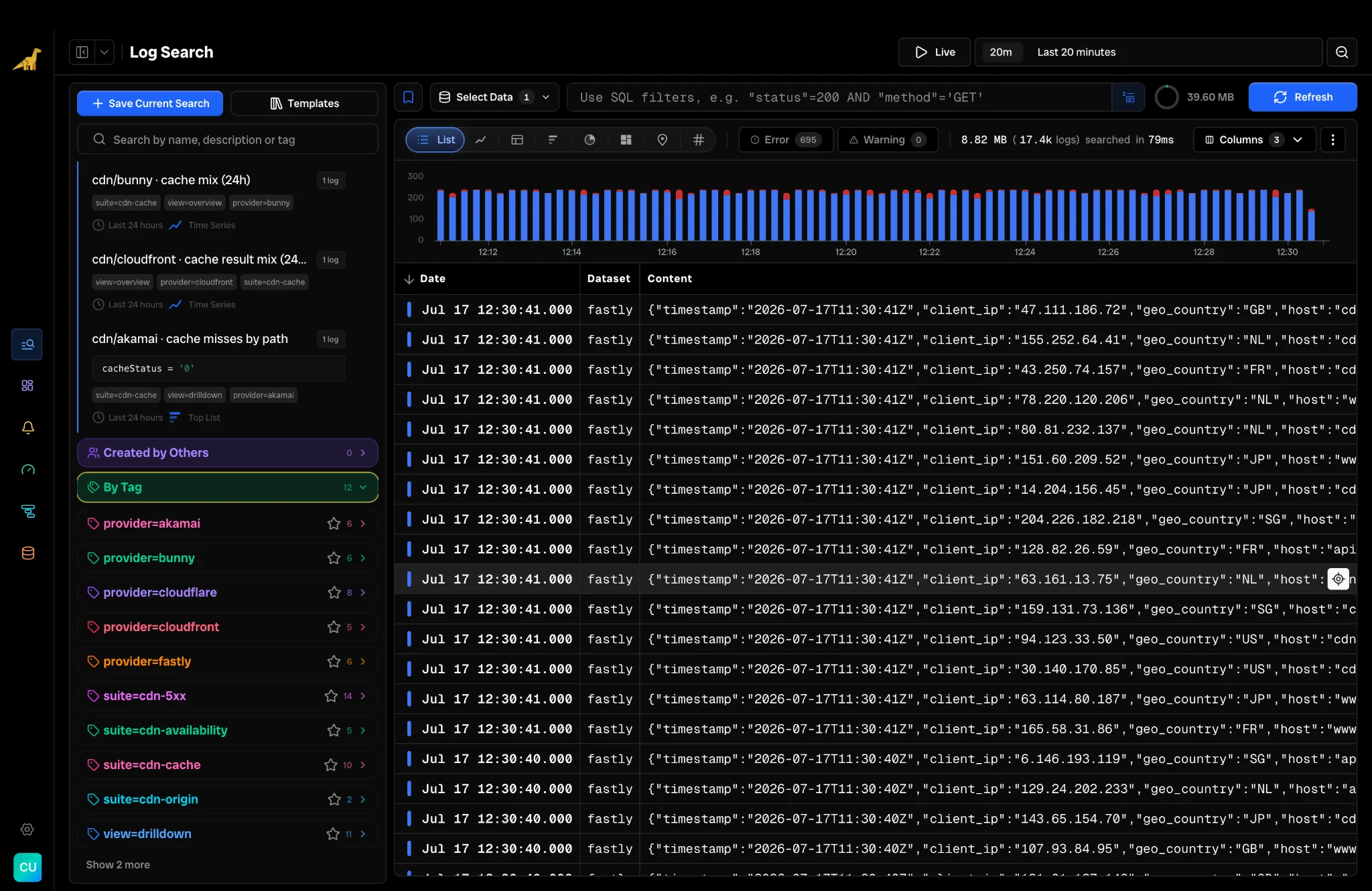This screenshot has width=1372, height=891.
Task: Click Save Current Search button
Action: [150, 103]
